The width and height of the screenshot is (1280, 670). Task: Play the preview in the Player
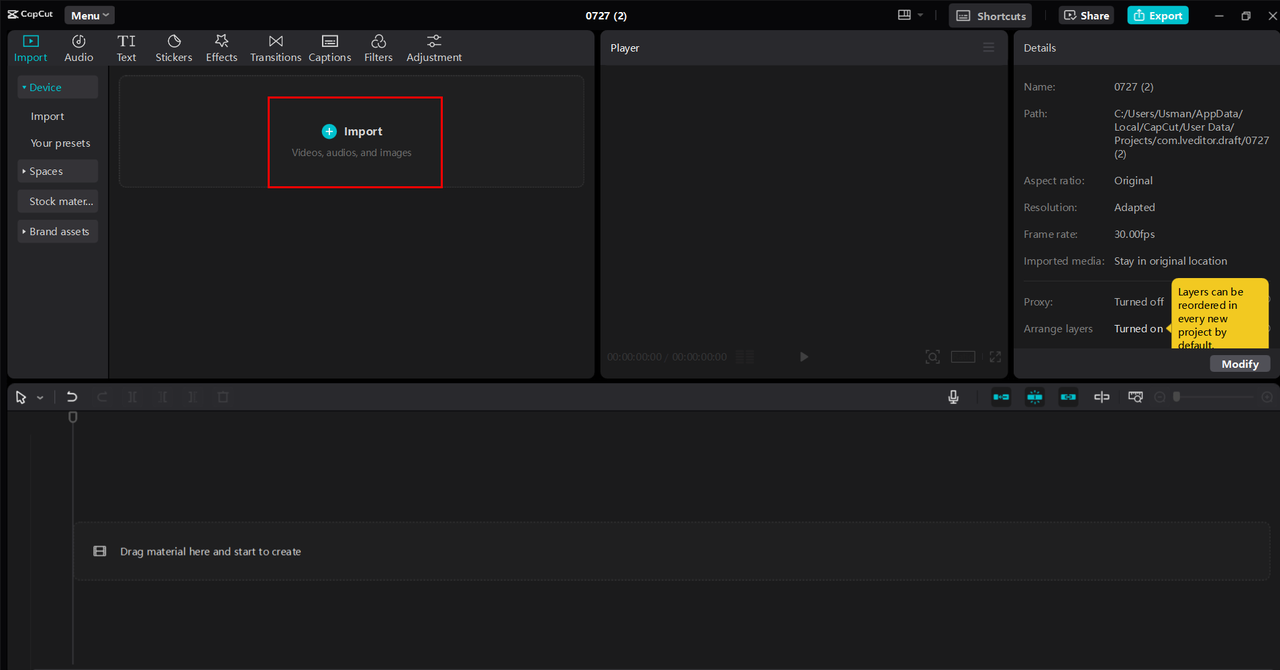pyautogui.click(x=804, y=357)
